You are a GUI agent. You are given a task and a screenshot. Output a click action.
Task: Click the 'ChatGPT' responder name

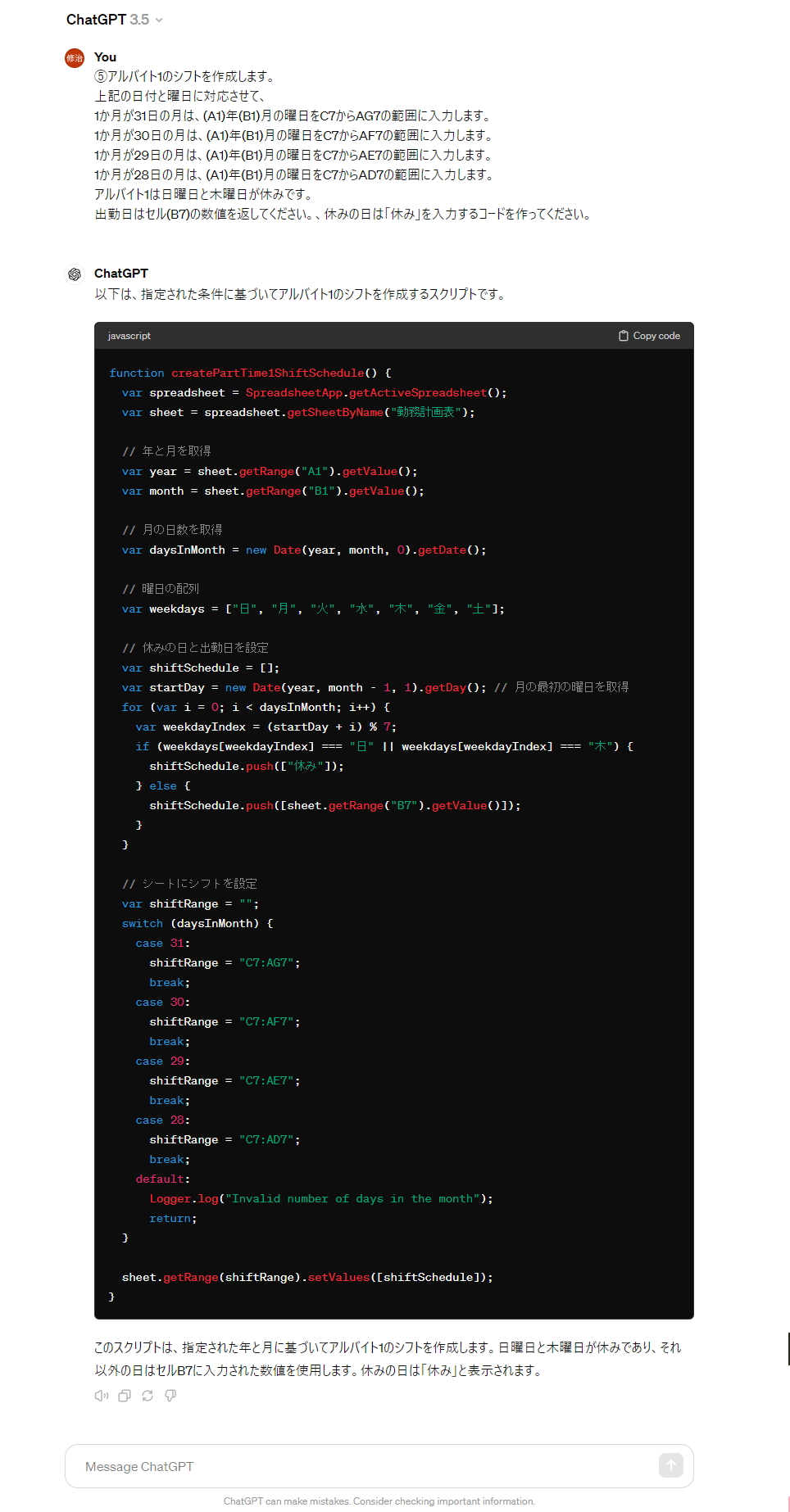[x=121, y=274]
